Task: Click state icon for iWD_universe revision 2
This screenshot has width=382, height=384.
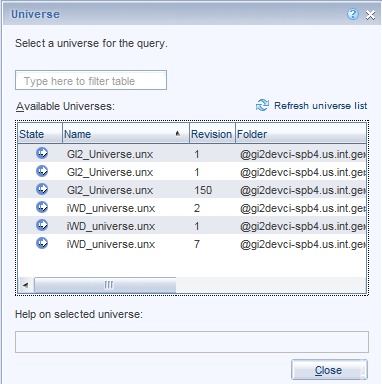Action: point(42,207)
